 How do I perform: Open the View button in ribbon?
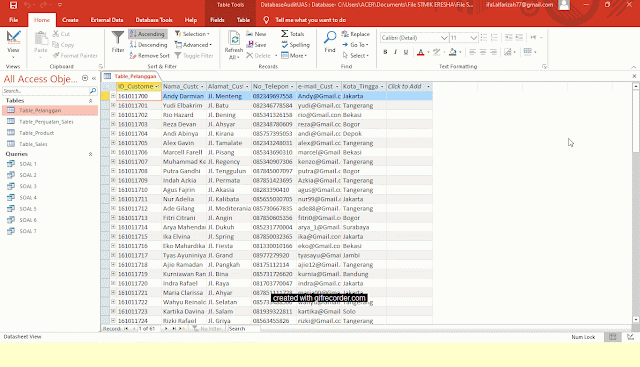pos(13,43)
